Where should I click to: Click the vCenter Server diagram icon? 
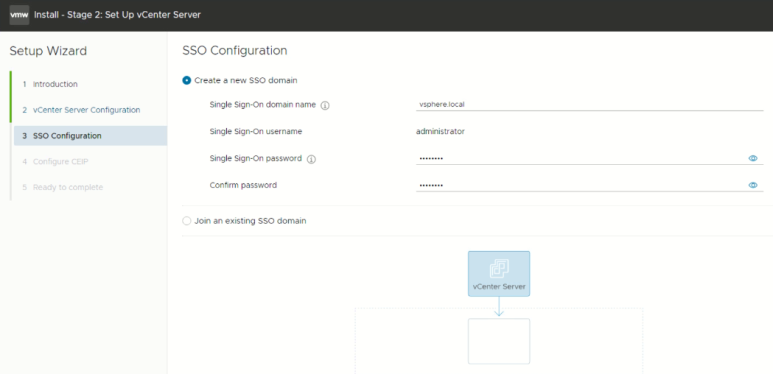(499, 273)
